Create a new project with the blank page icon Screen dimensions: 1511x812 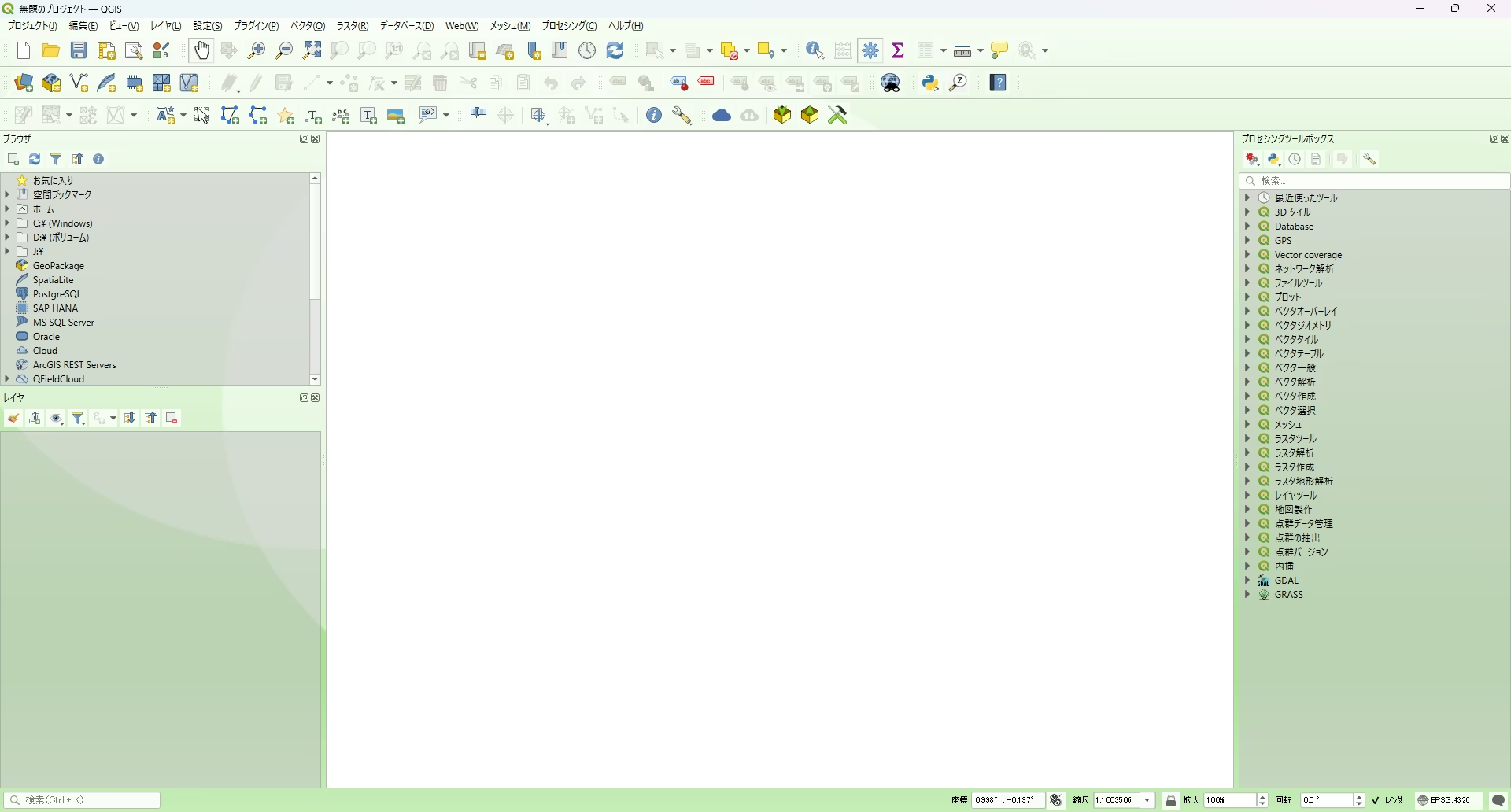pyautogui.click(x=24, y=51)
